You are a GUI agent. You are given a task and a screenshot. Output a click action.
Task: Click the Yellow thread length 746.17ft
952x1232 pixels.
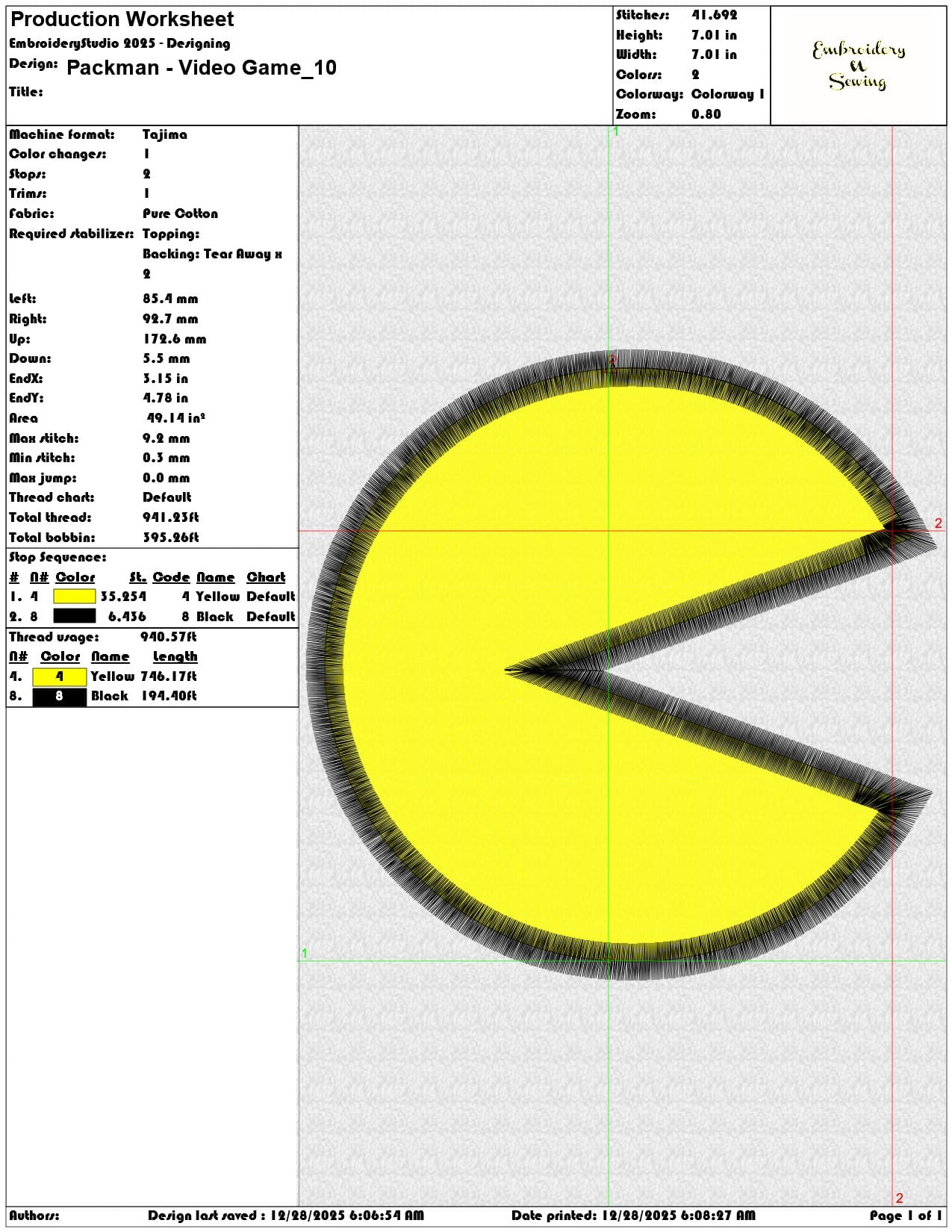169,676
